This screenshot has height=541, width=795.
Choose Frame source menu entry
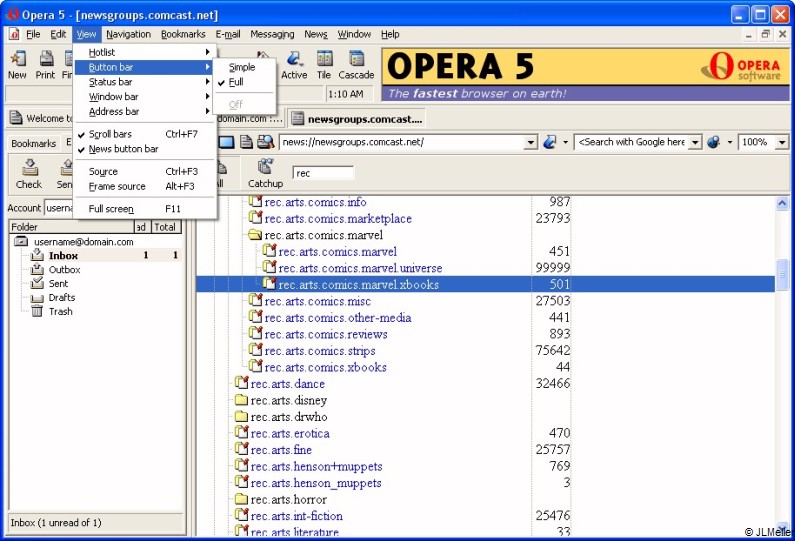point(146,186)
